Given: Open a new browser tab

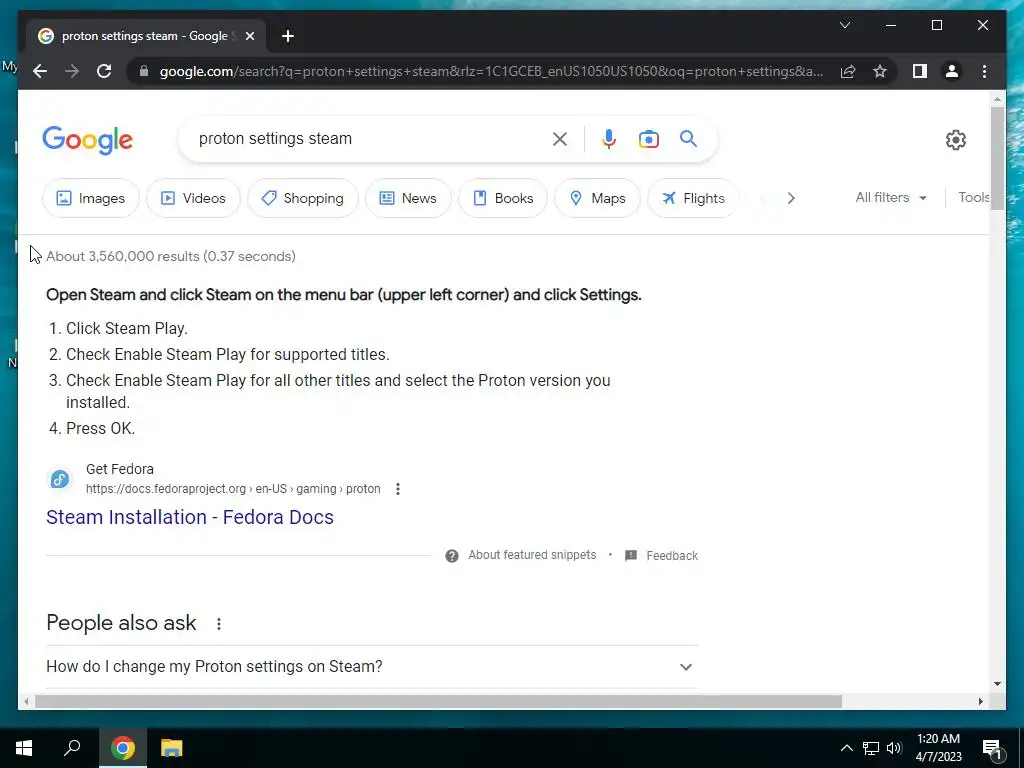Looking at the screenshot, I should pos(288,36).
